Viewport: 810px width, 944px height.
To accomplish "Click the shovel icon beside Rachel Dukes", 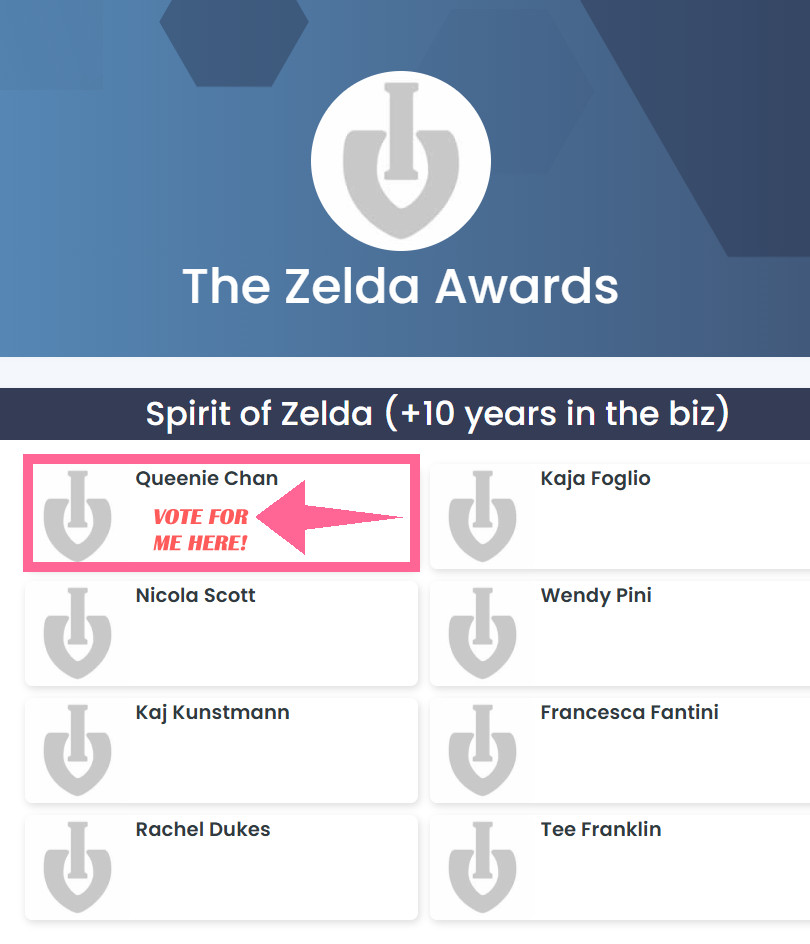I will click(x=78, y=866).
